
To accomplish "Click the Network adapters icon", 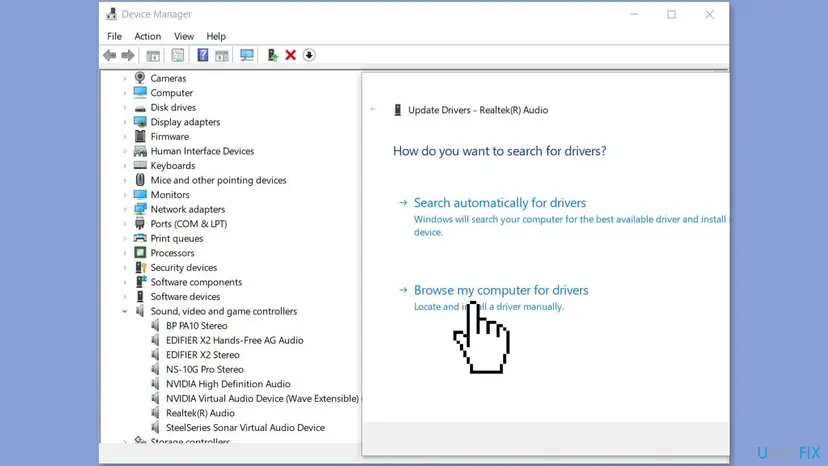I will pos(140,209).
